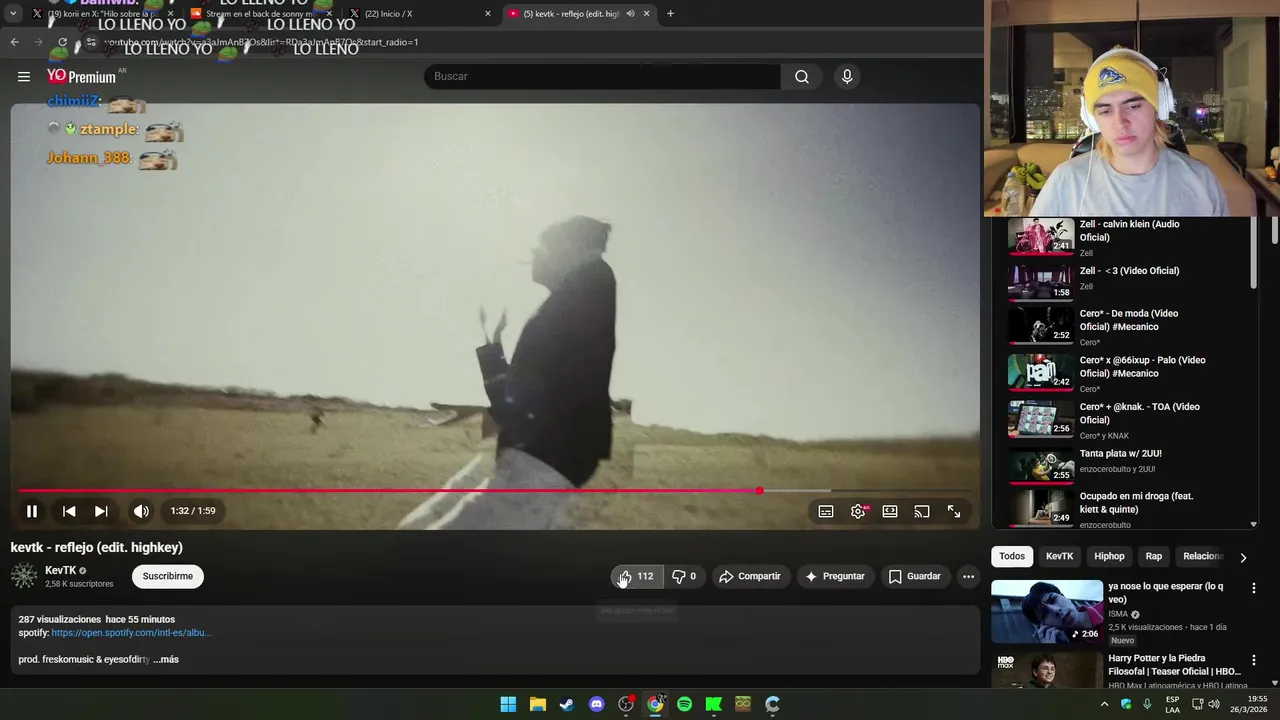Open a new browser tab
Image resolution: width=1280 pixels, height=720 pixels.
(670, 14)
